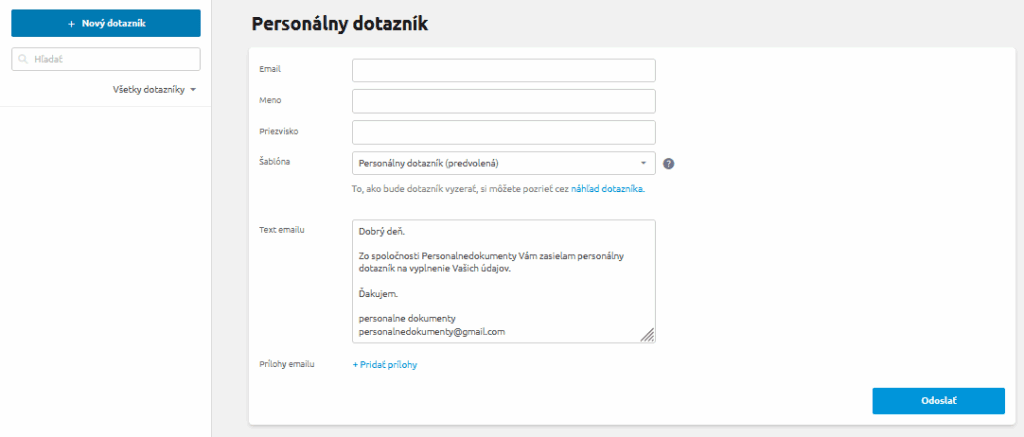
Task: Click the Pridať prílohy link
Action: click(385, 365)
